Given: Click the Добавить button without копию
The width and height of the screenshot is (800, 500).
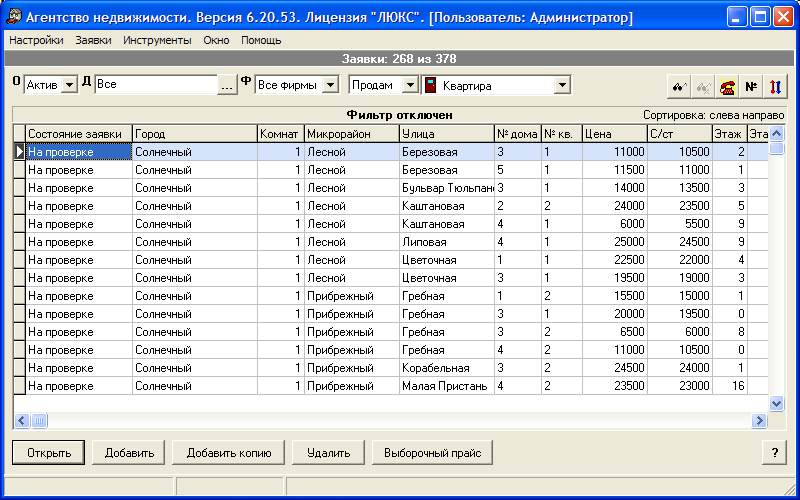Looking at the screenshot, I should [129, 453].
